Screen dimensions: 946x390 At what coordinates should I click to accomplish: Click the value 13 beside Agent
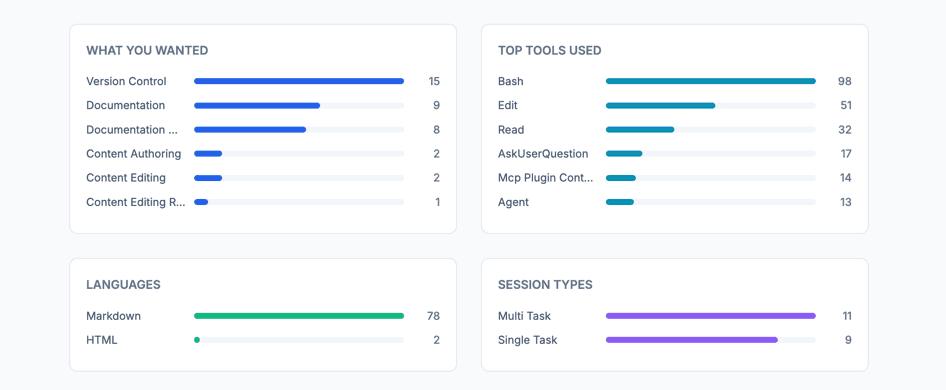point(846,202)
